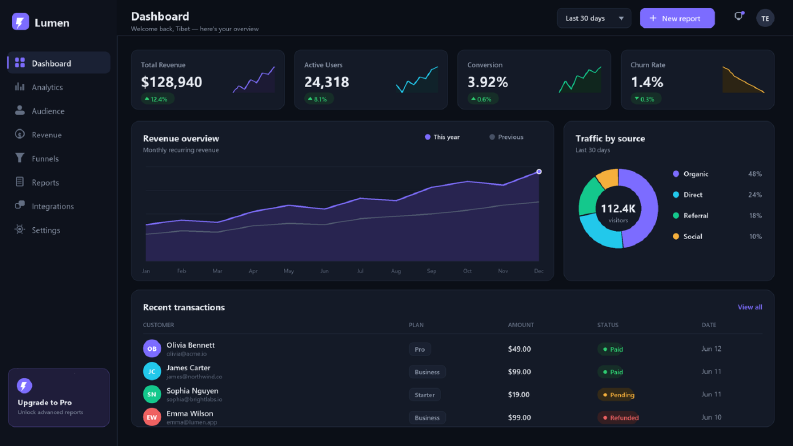Click the Upgrade to Pro lightning icon
This screenshot has height=446, width=793.
coord(24,386)
